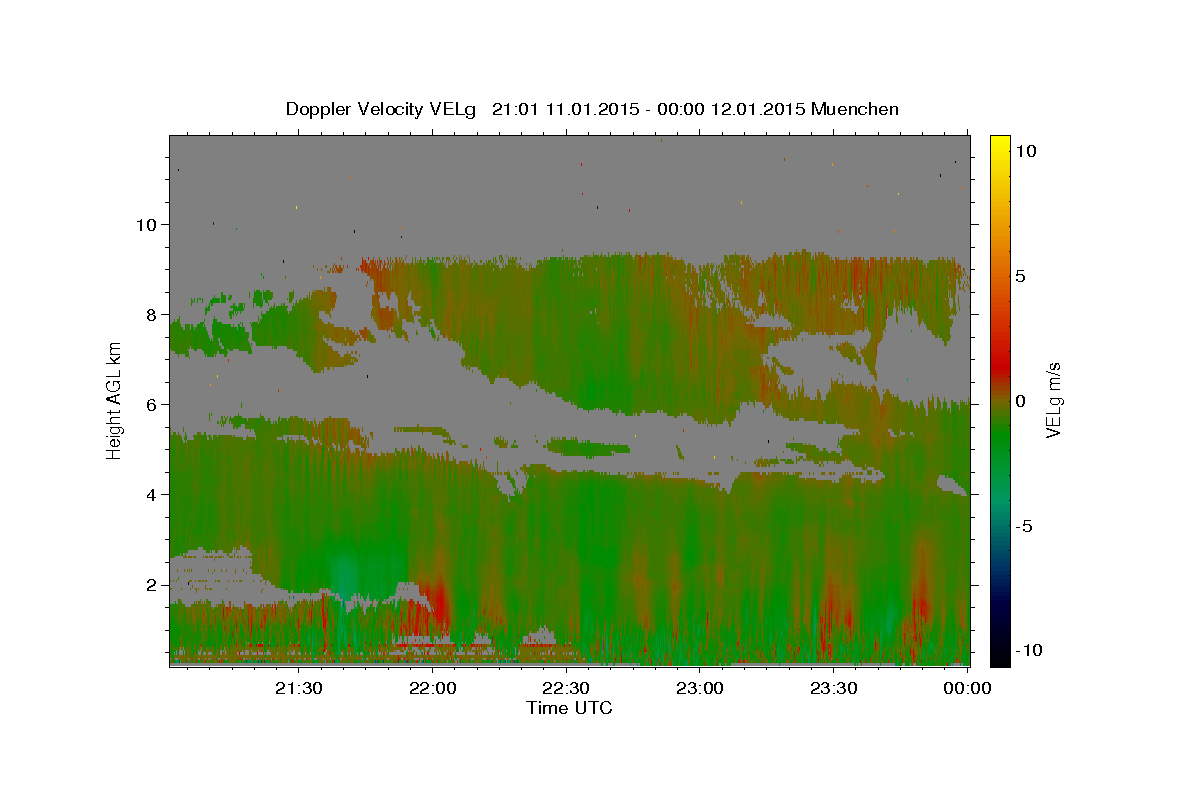
Task: Click the colorbar value 10 at top
Action: pos(1026,151)
